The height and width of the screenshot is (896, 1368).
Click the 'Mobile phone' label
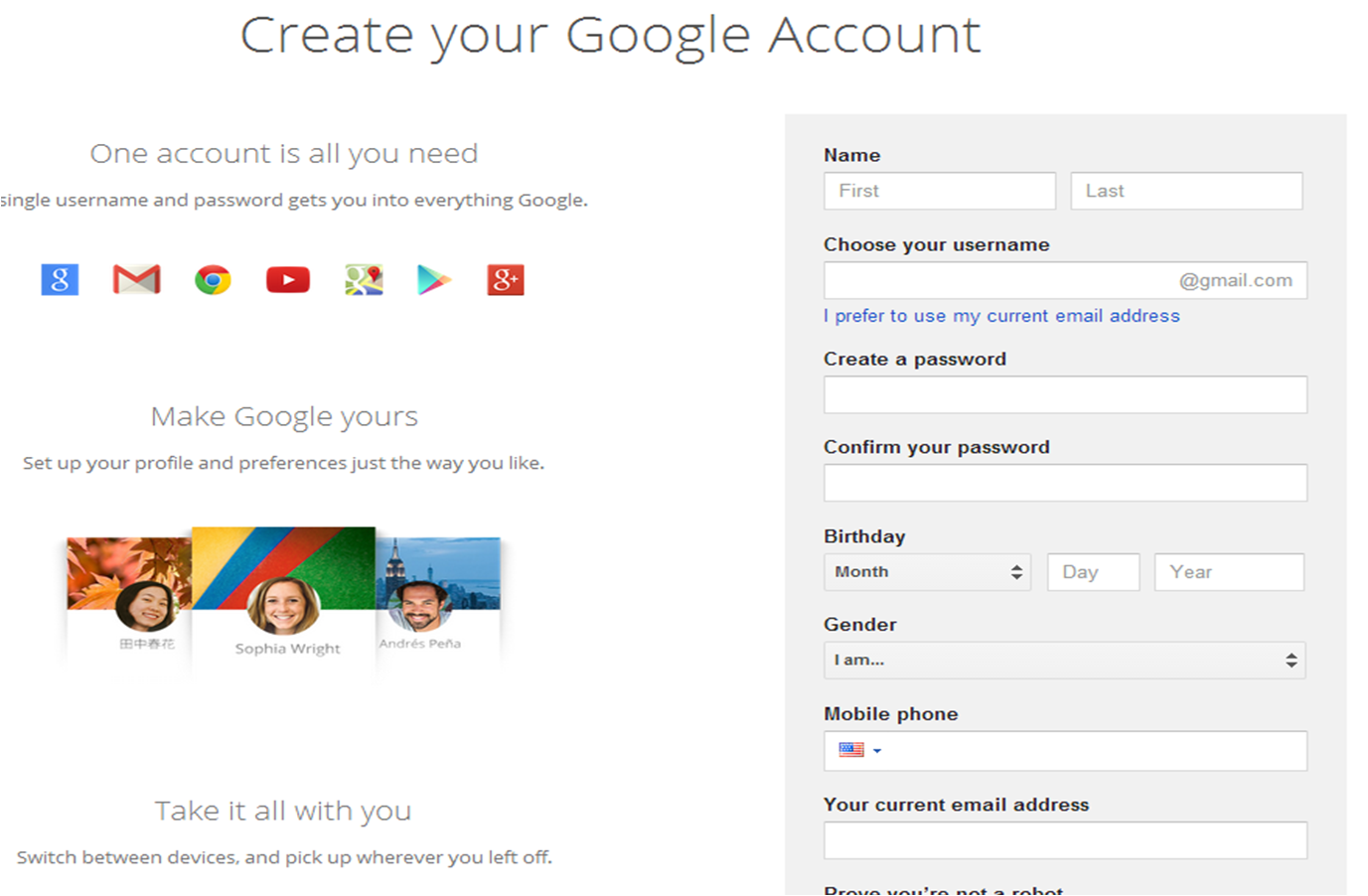(x=891, y=714)
